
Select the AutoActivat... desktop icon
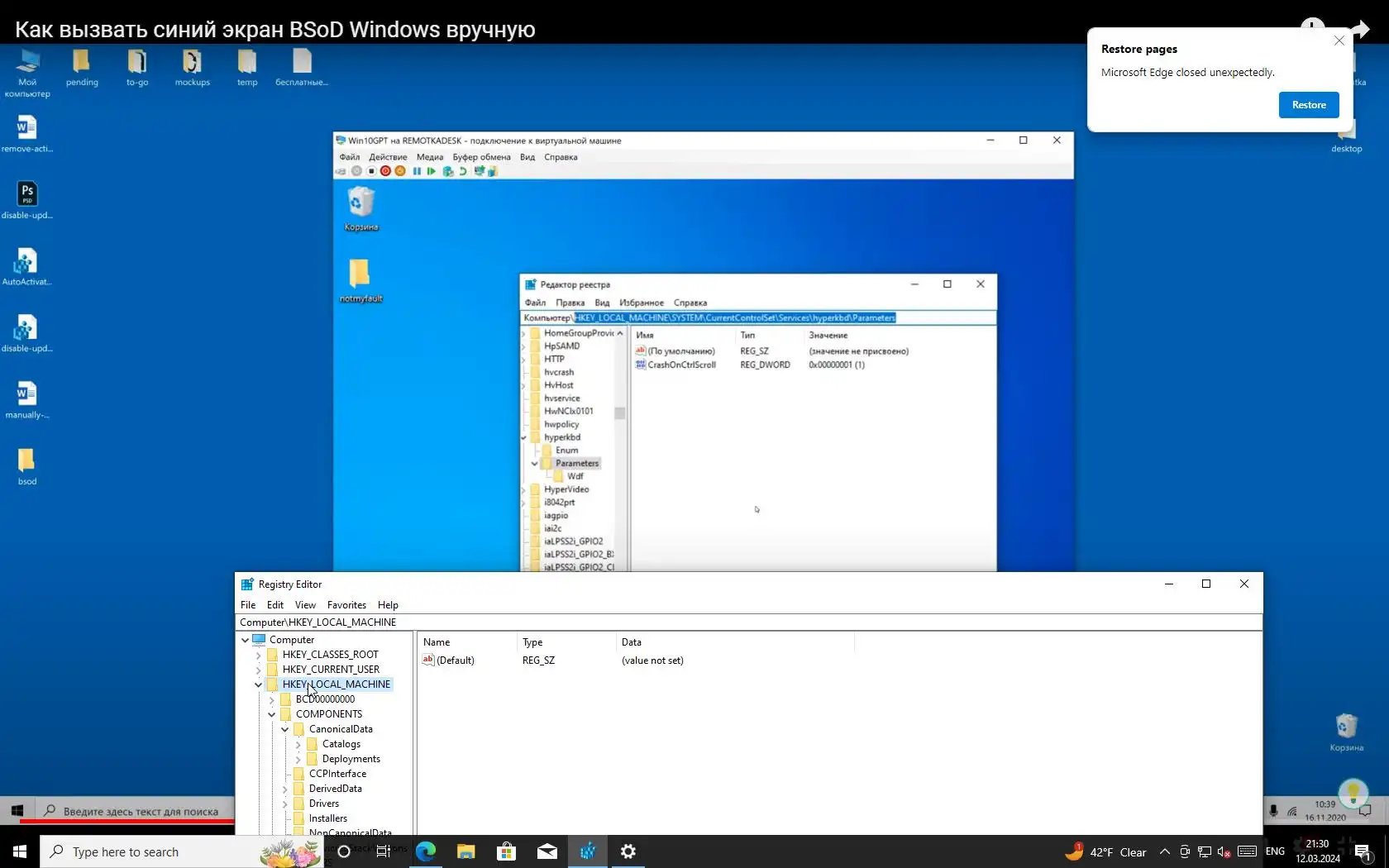click(x=27, y=267)
